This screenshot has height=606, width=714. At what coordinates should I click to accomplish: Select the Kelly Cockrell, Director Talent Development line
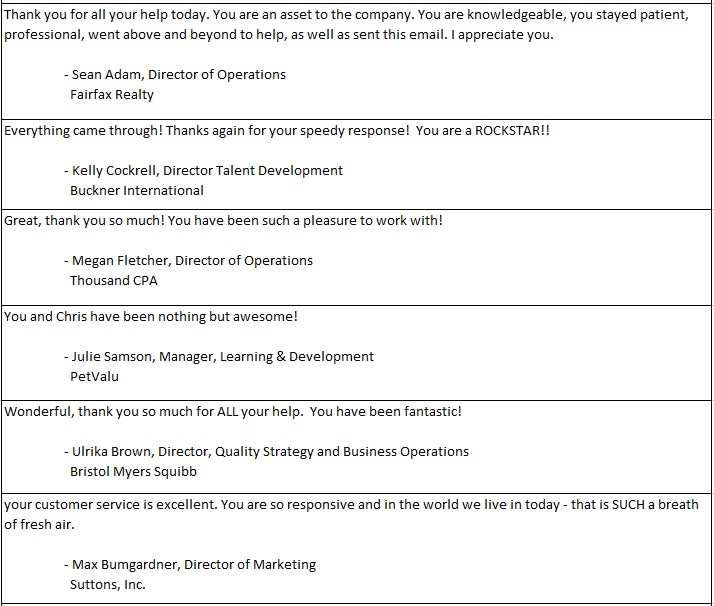coord(204,171)
